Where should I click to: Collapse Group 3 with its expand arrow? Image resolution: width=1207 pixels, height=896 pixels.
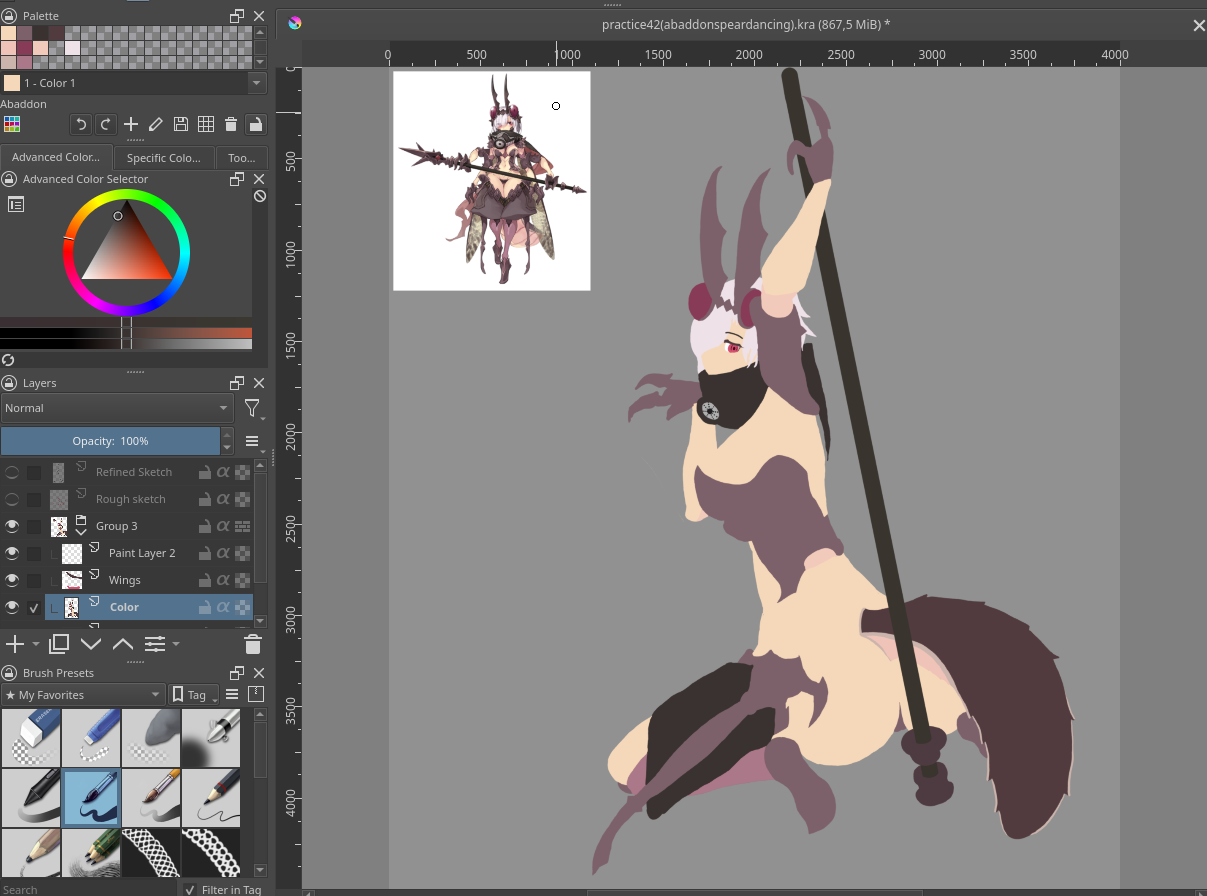click(x=81, y=533)
